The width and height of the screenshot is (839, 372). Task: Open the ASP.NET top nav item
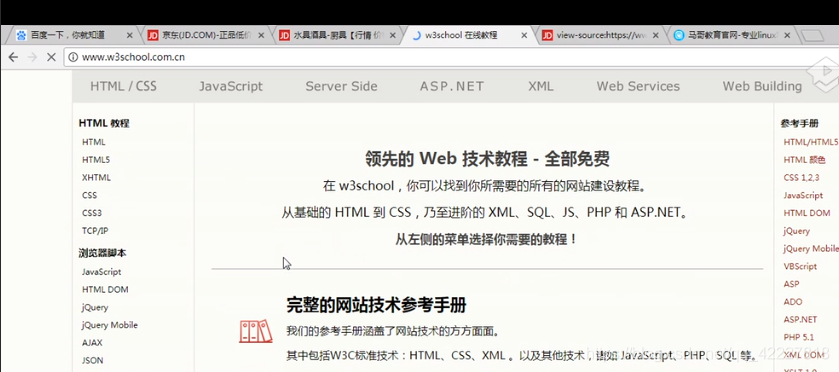click(452, 86)
